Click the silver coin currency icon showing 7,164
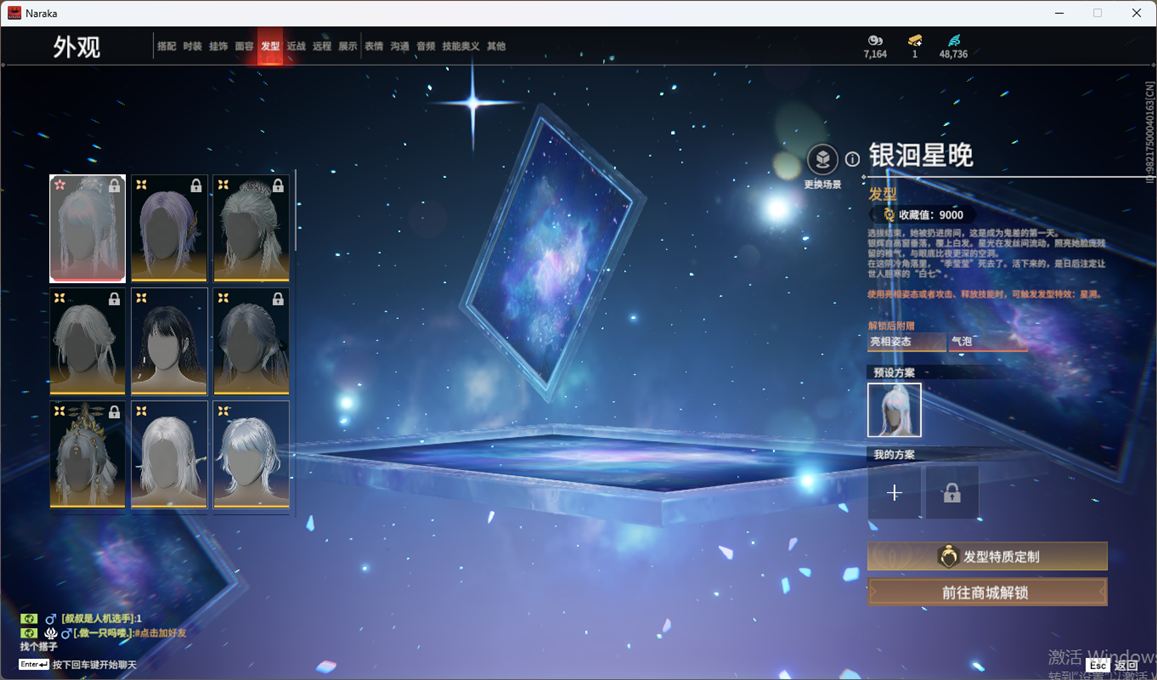Screen dimensions: 1157x680 coord(875,40)
